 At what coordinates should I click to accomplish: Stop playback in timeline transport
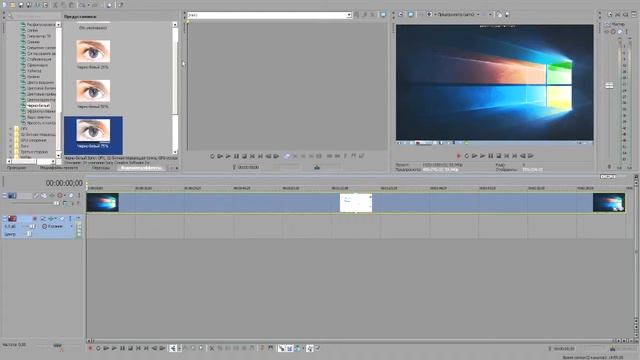point(130,348)
